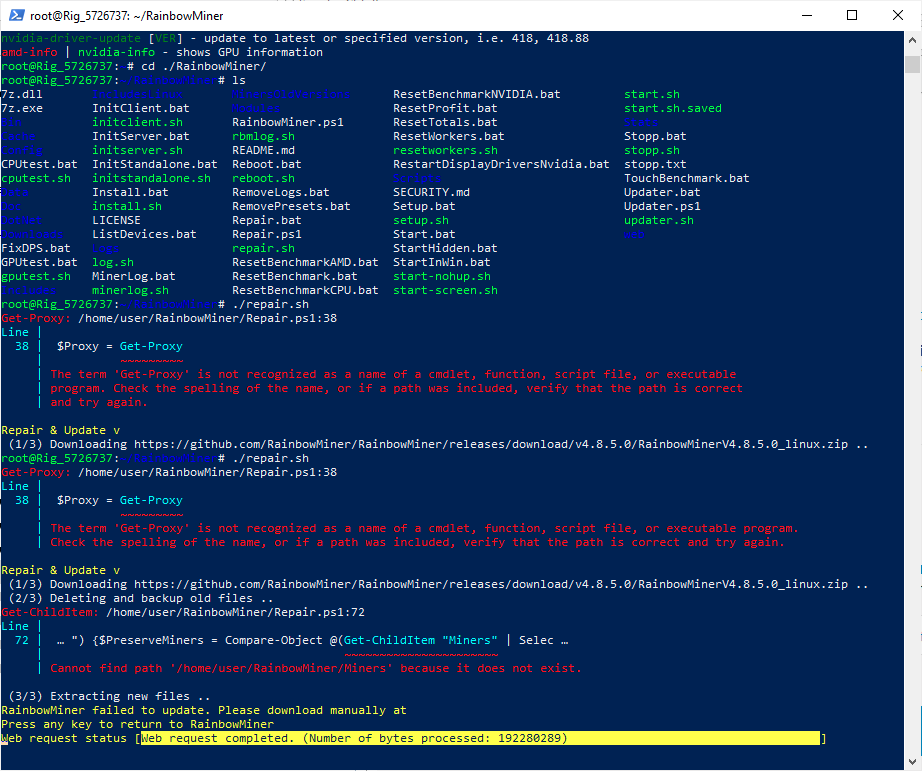
Task: Click ResetBenchmarkAMD.bat file name
Action: click(x=305, y=262)
